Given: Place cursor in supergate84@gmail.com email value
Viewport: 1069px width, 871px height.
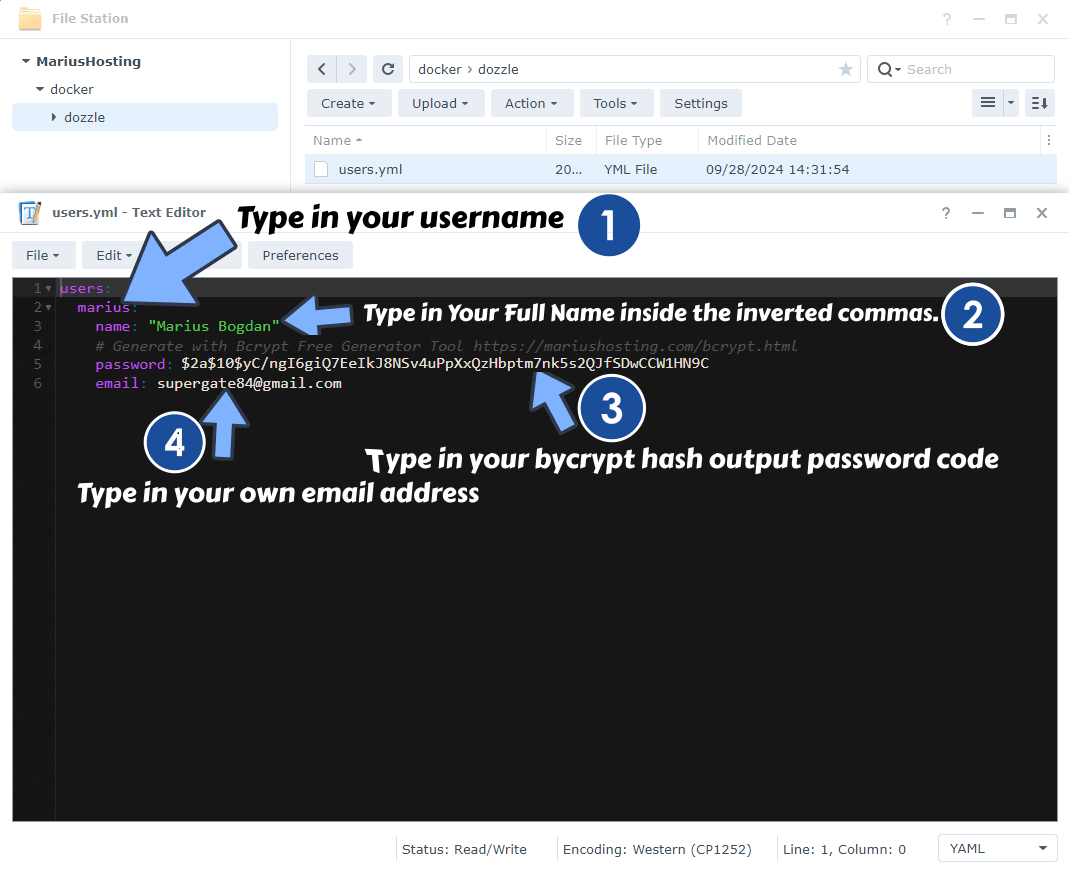Looking at the screenshot, I should coord(249,383).
